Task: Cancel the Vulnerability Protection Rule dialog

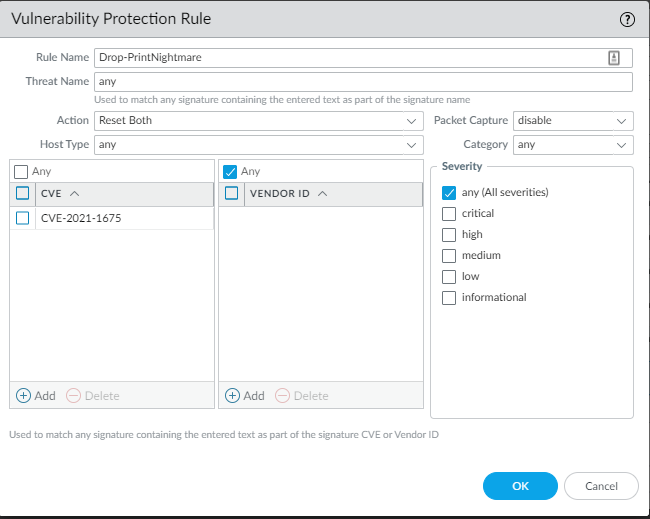Action: pos(601,486)
